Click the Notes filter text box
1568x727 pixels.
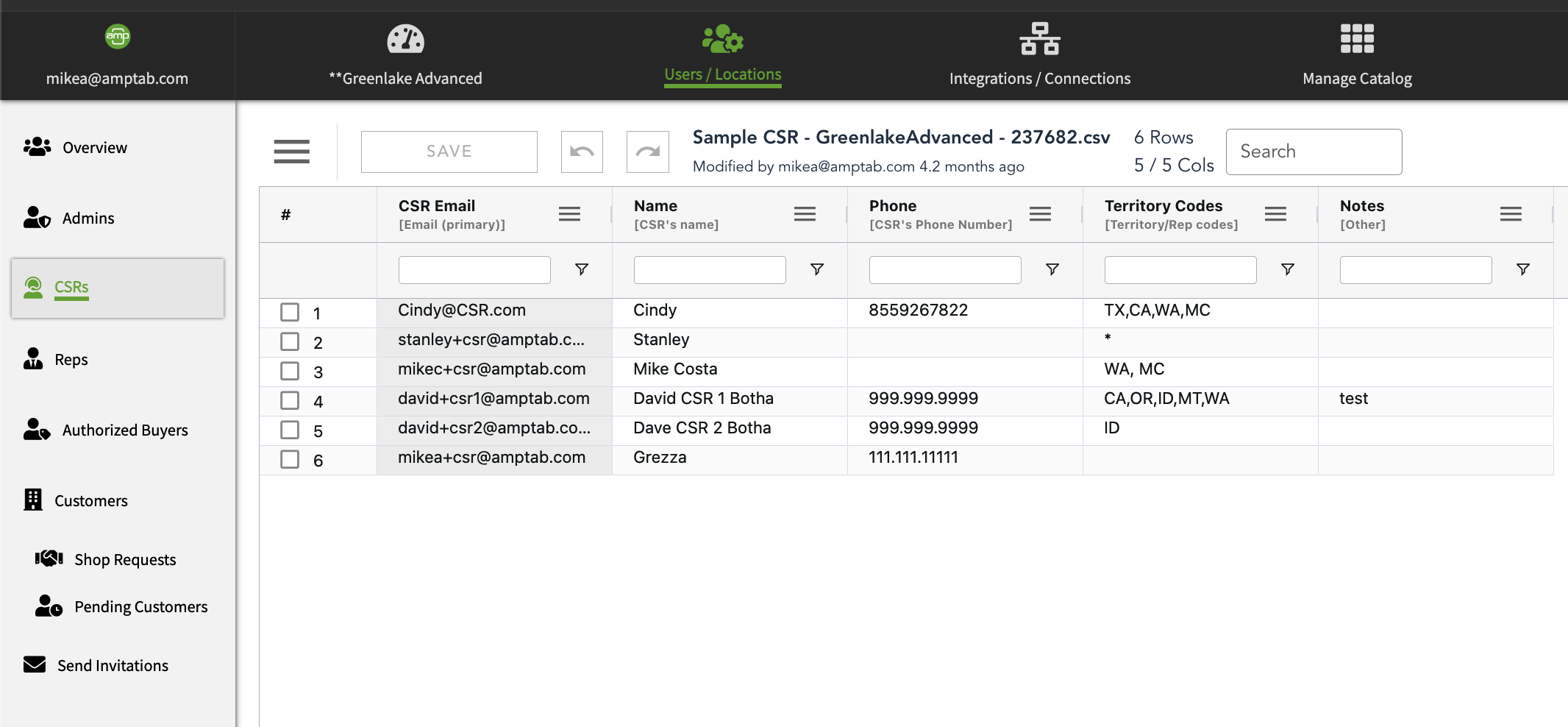coord(1416,270)
